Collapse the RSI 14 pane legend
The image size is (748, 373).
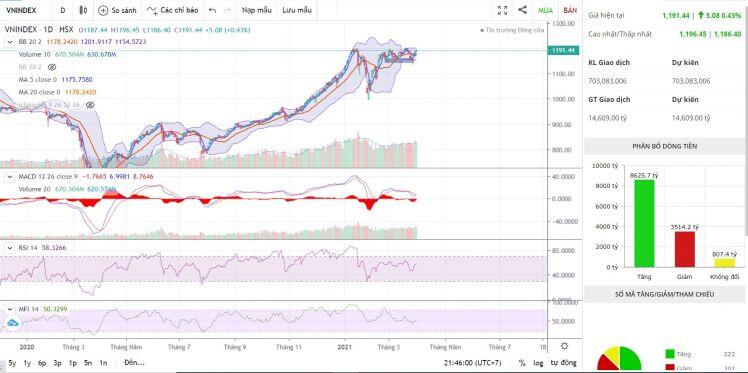tap(10, 248)
